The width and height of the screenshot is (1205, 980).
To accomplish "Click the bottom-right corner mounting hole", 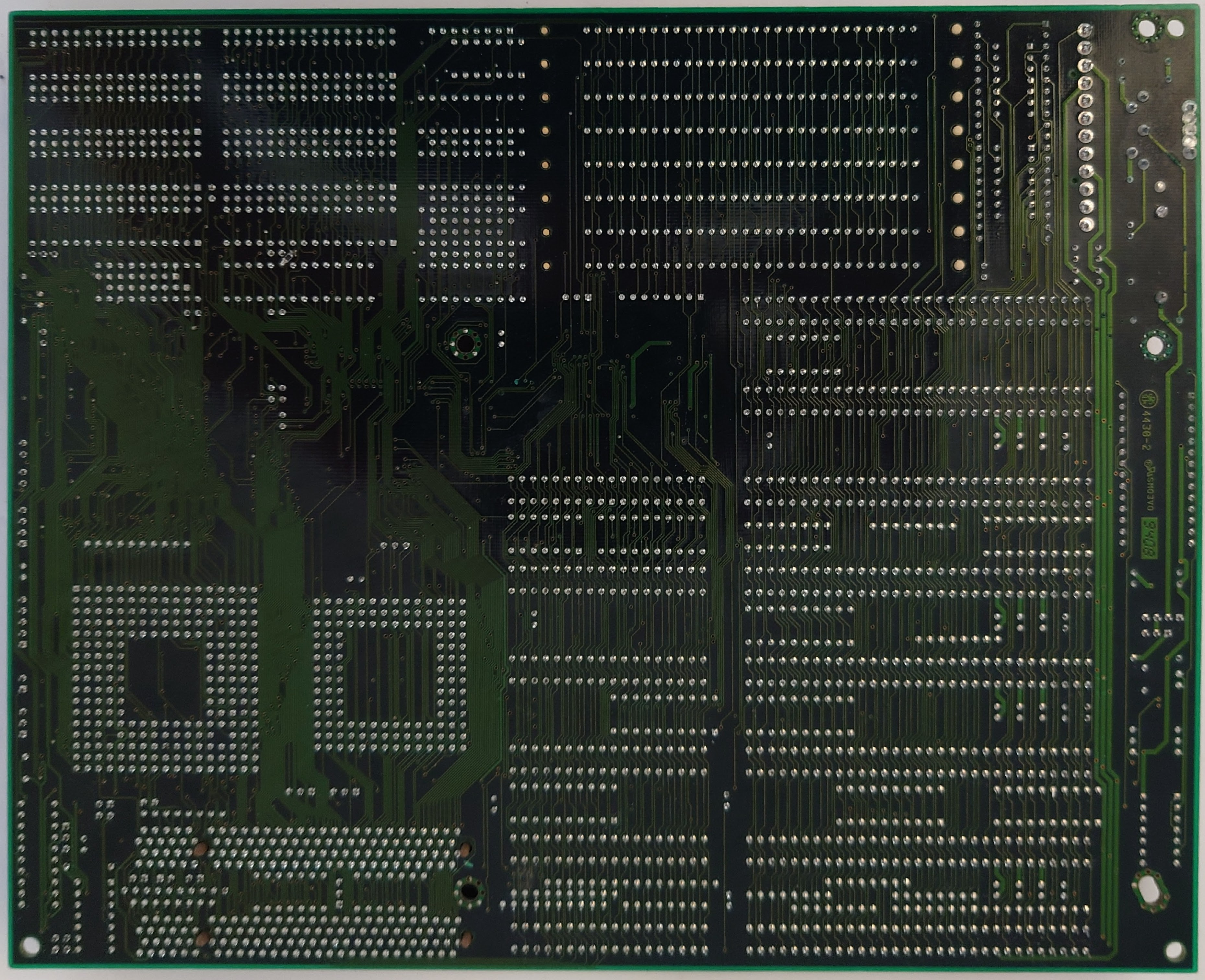I will (1173, 950).
